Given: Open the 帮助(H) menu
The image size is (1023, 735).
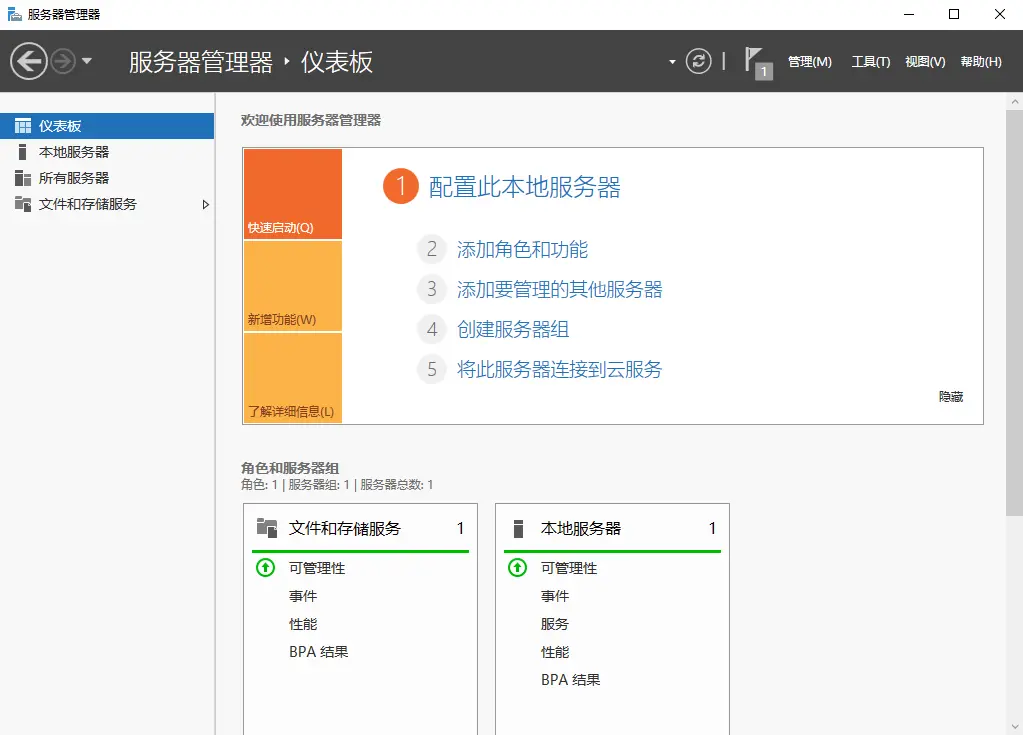Looking at the screenshot, I should pos(981,61).
